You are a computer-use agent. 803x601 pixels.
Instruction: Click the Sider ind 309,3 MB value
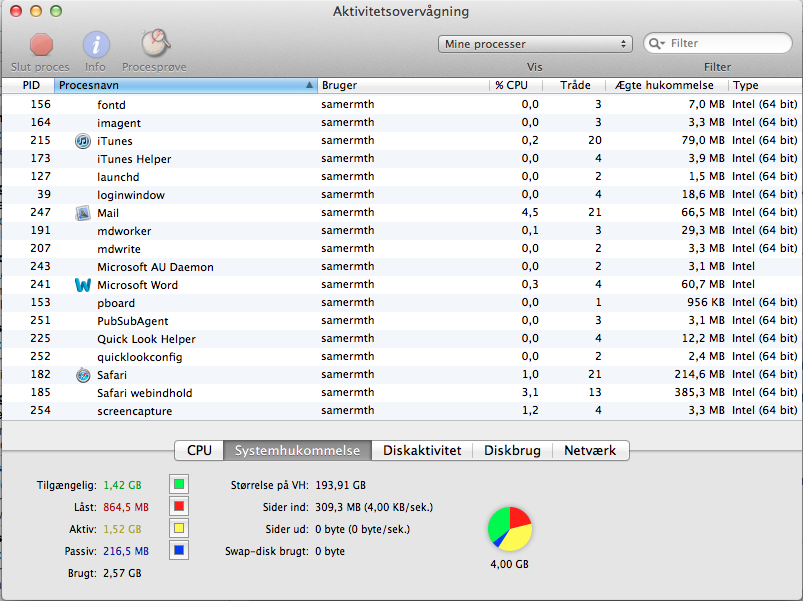click(x=374, y=507)
